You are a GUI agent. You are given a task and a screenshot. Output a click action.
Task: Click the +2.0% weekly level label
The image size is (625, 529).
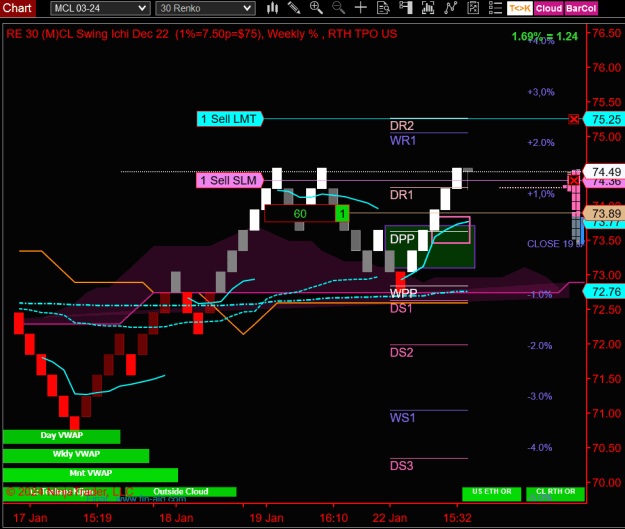[x=541, y=143]
